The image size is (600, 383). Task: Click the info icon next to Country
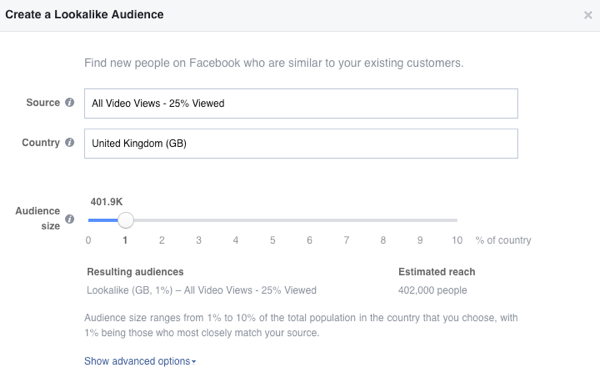click(69, 142)
